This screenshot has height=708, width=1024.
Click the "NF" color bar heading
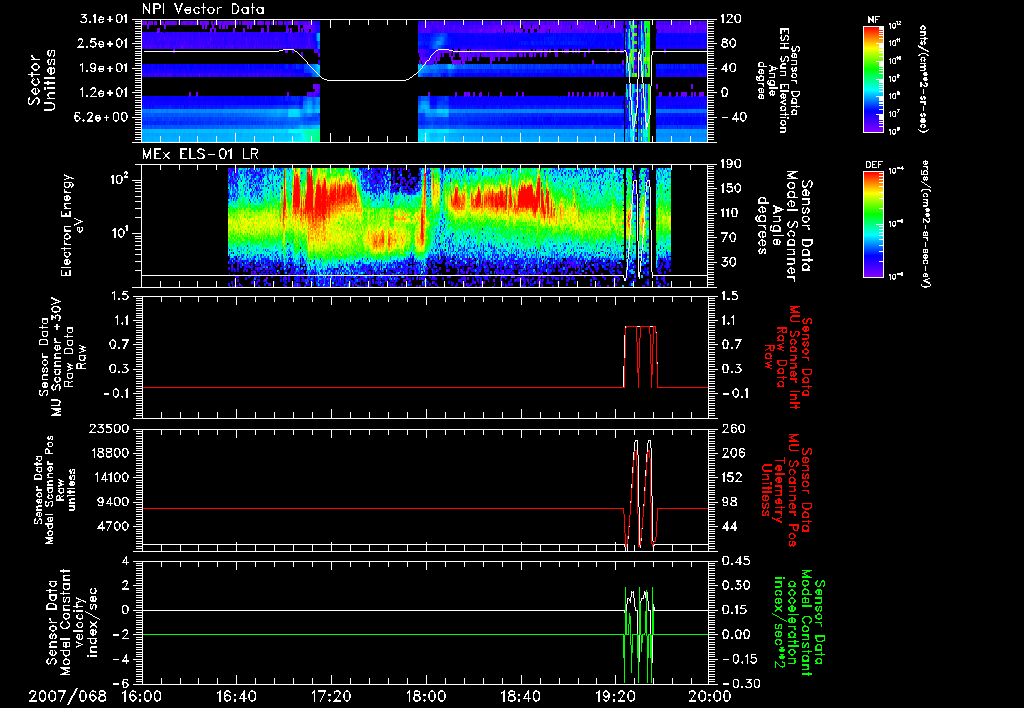click(874, 20)
